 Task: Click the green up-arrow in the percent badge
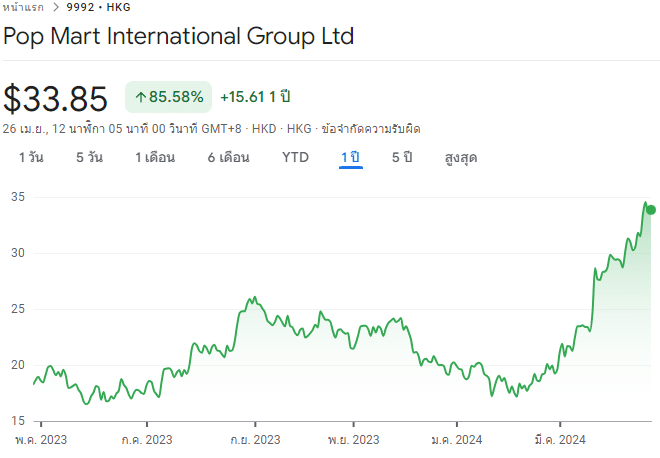tap(141, 97)
